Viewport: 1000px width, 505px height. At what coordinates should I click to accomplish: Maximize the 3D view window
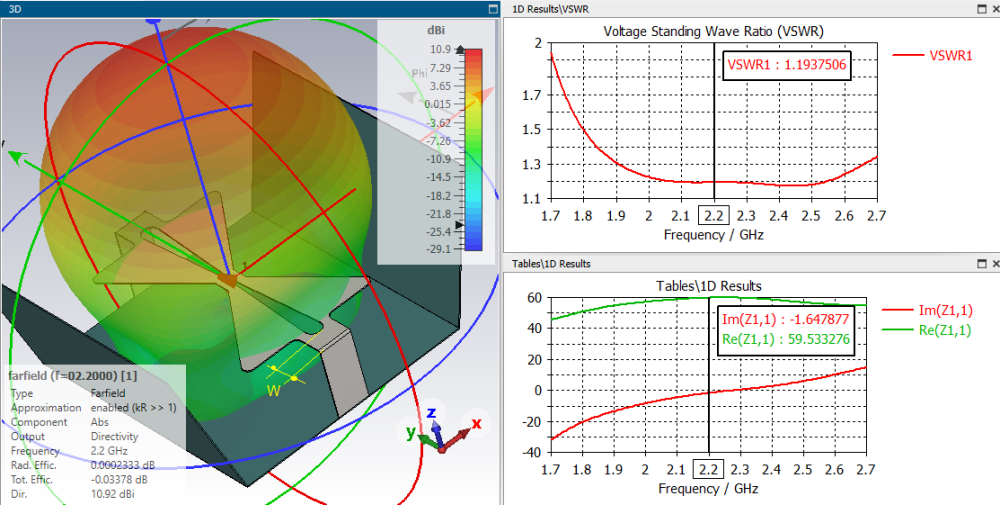click(492, 9)
